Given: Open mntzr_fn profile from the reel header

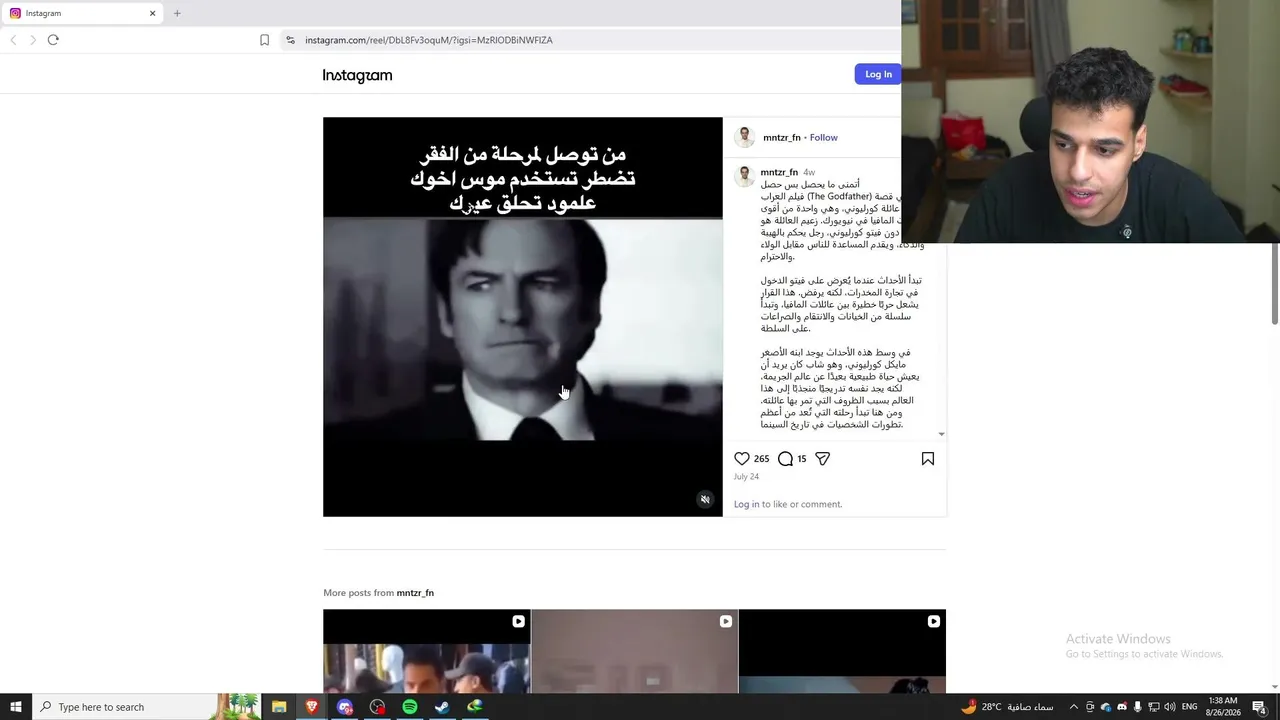Looking at the screenshot, I should [782, 137].
